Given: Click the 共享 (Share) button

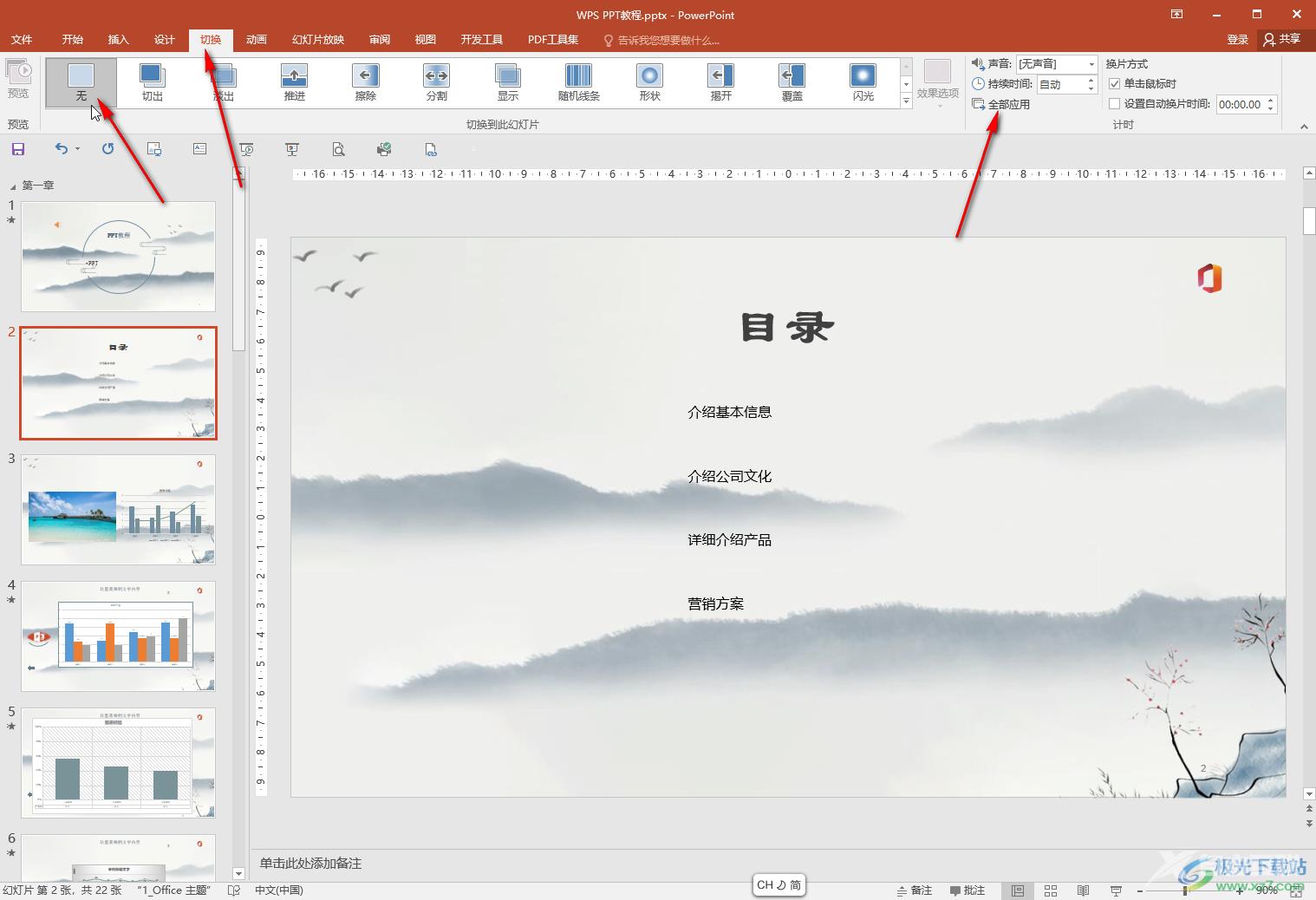Looking at the screenshot, I should 1282,40.
